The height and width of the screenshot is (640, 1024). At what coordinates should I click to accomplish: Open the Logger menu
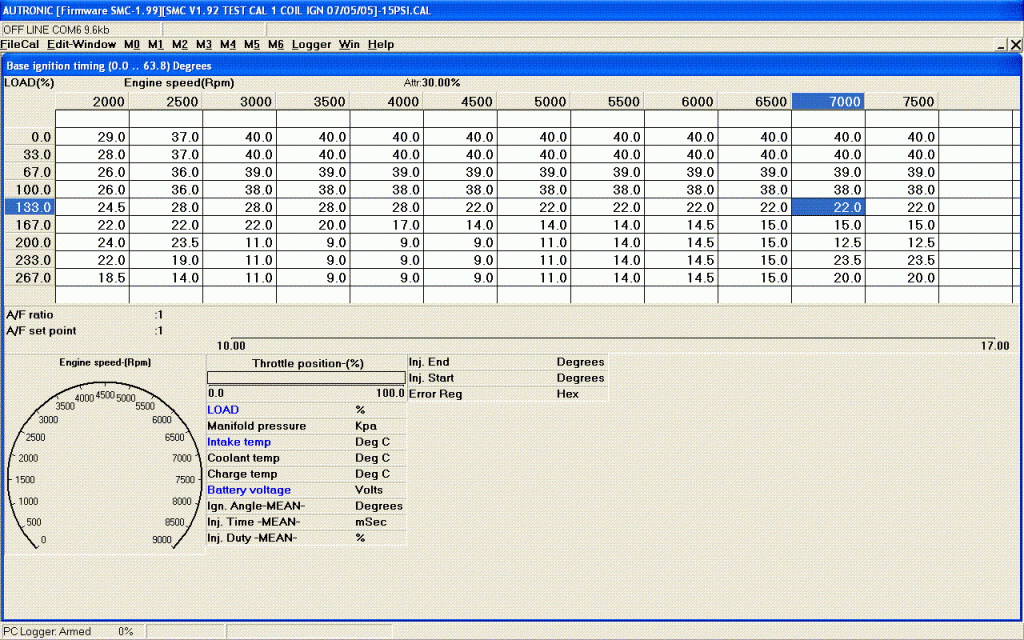pyautogui.click(x=311, y=45)
